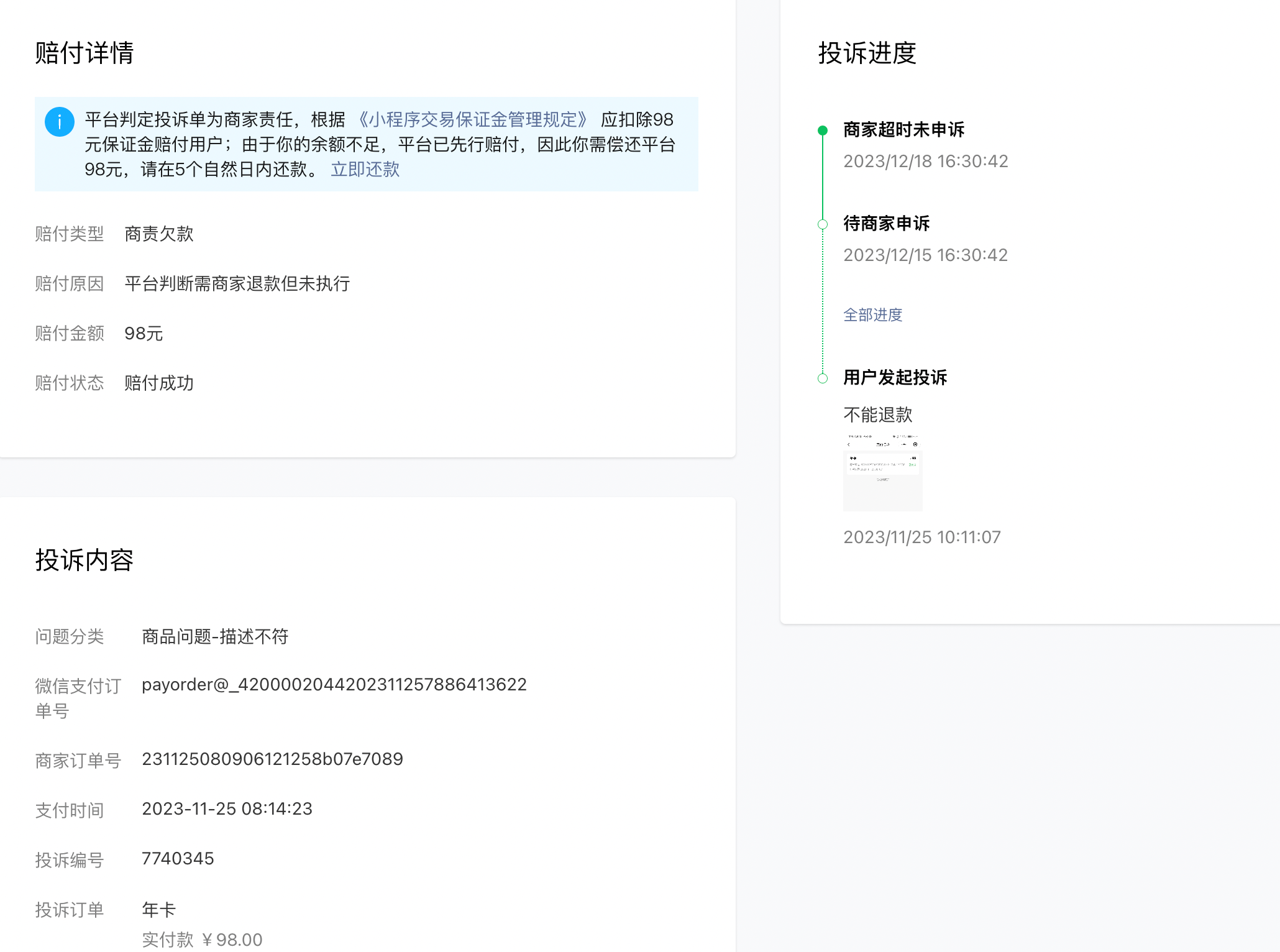Click the 用户发起投诉 step title

pyautogui.click(x=895, y=378)
